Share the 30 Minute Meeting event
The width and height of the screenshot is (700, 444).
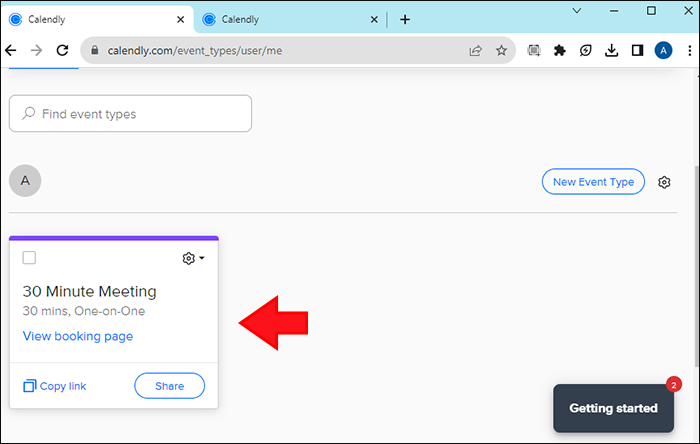click(170, 386)
